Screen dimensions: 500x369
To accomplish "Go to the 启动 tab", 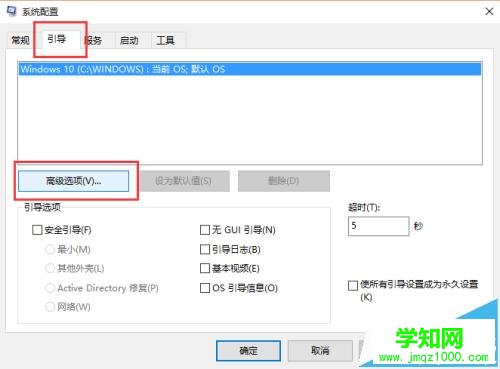I will coord(129,41).
